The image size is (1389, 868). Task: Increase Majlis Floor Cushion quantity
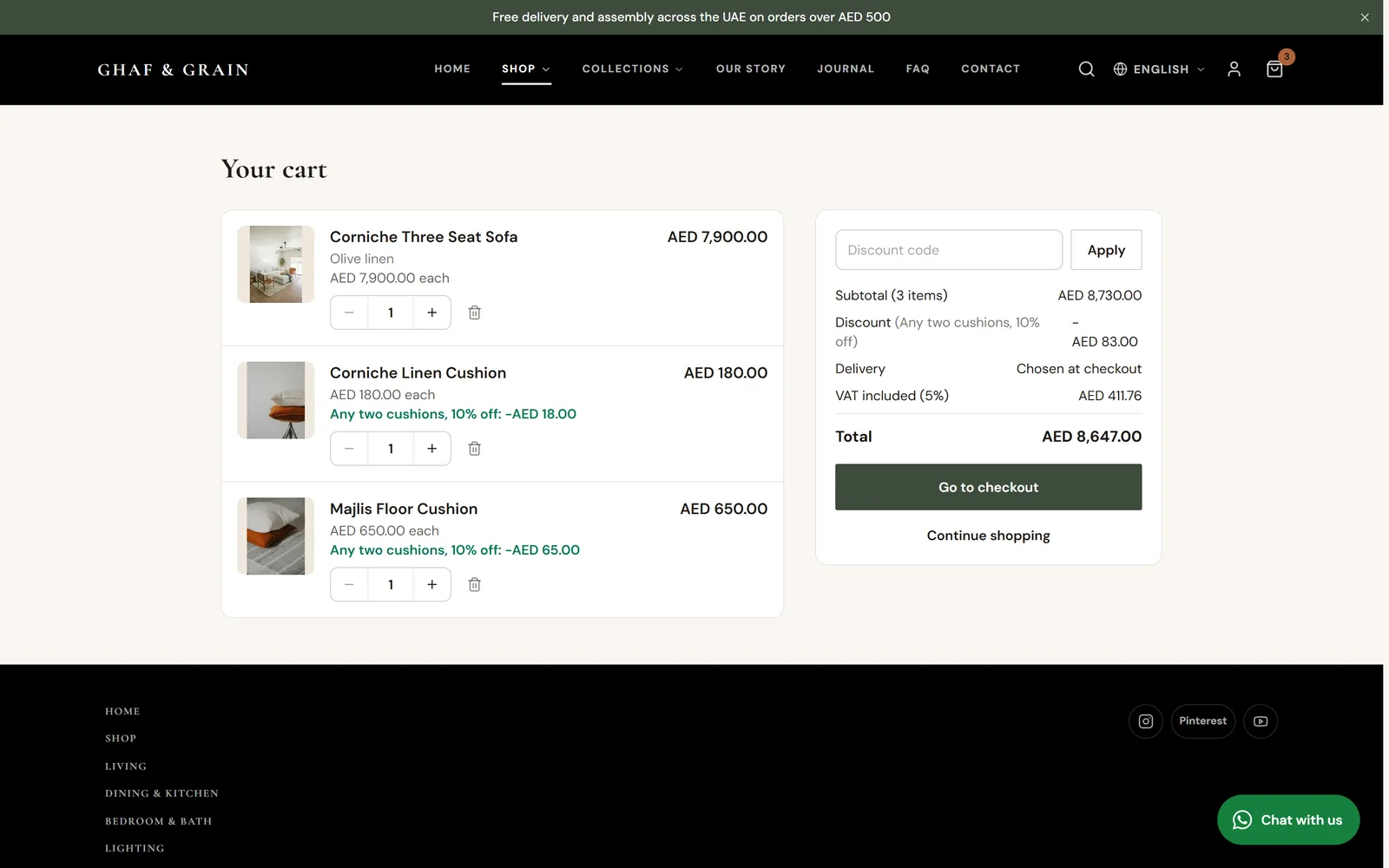[x=432, y=585]
